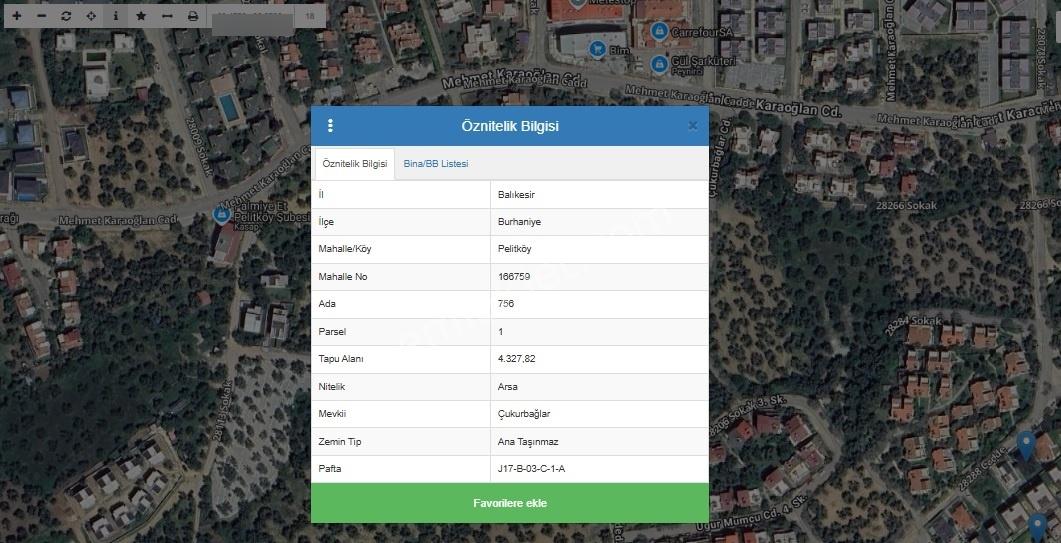Click the zoom level value 18 in the toolbar
Image resolution: width=1061 pixels, height=543 pixels.
(310, 16)
